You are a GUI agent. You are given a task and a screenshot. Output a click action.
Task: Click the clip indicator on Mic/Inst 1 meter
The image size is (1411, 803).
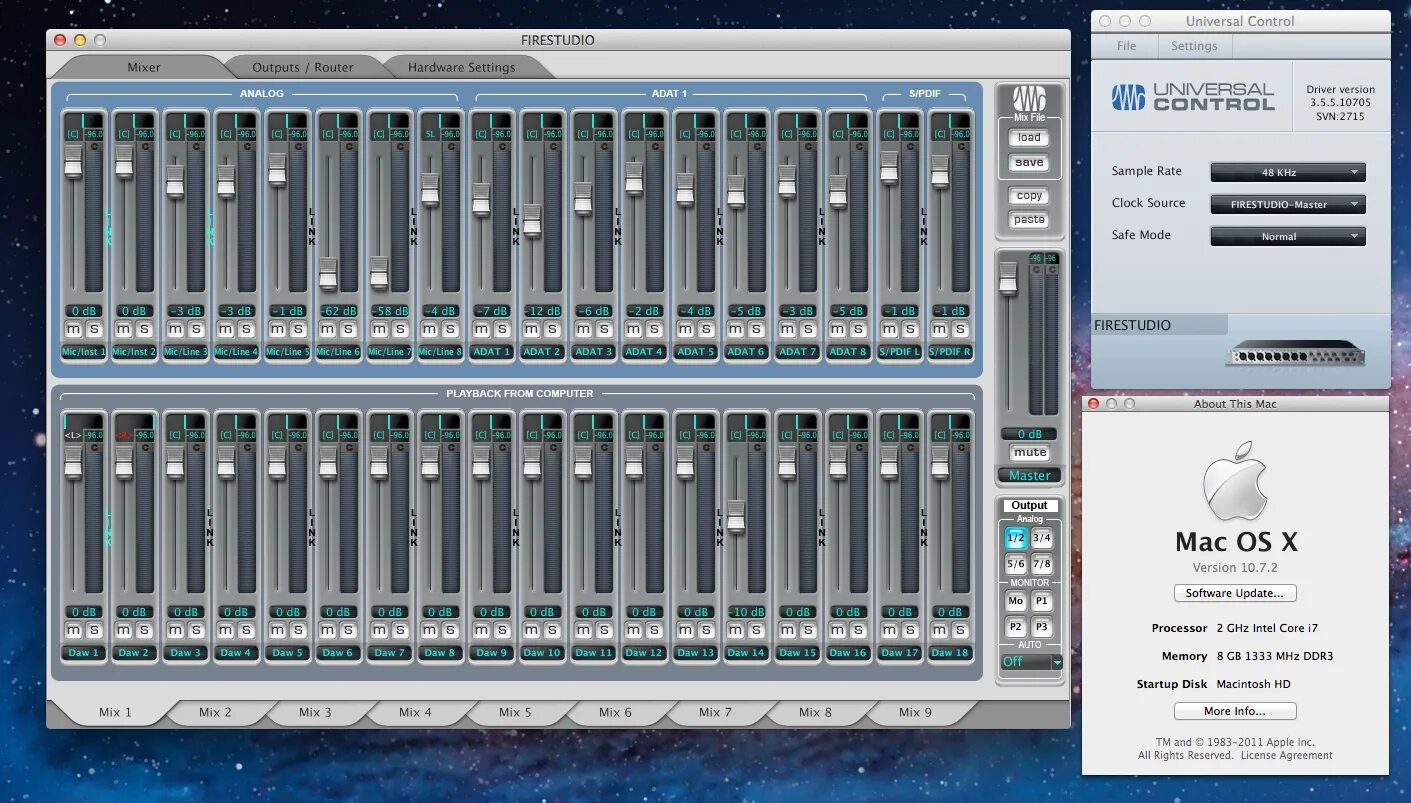coord(94,145)
